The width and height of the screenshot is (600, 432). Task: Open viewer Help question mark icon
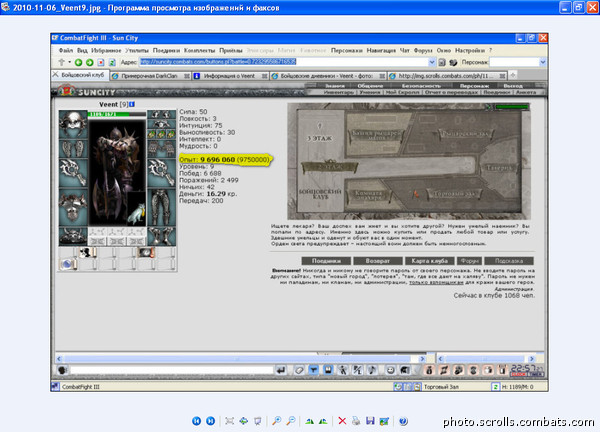(403, 421)
